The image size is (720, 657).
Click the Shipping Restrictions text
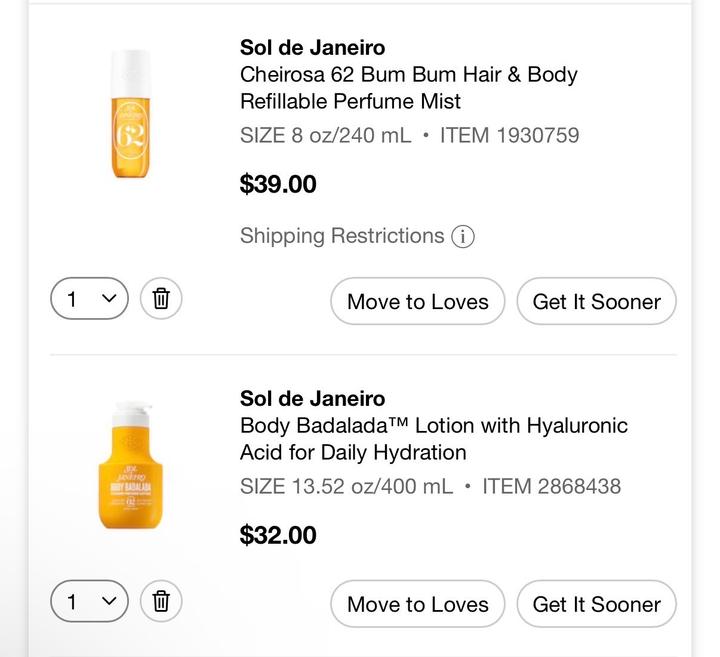(341, 236)
